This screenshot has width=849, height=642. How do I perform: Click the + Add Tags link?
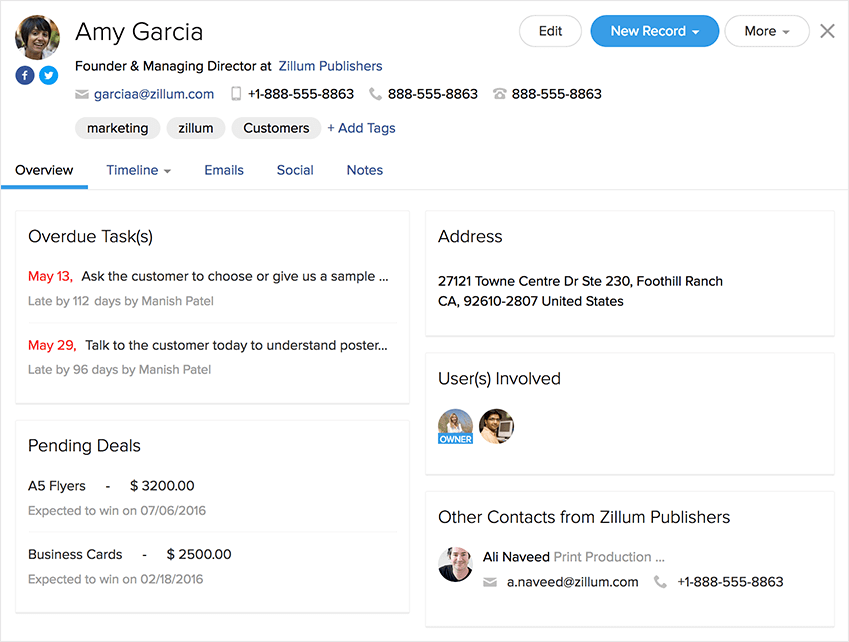click(x=361, y=128)
